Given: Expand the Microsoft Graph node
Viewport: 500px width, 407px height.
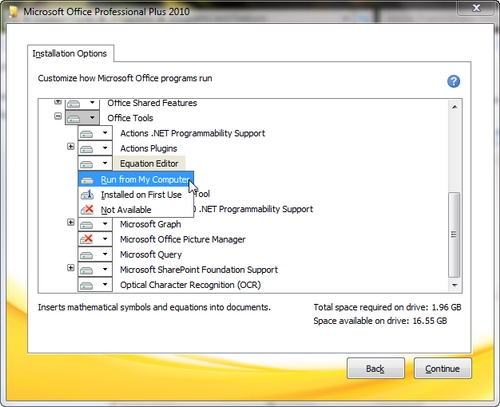Looking at the screenshot, I should point(71,222).
